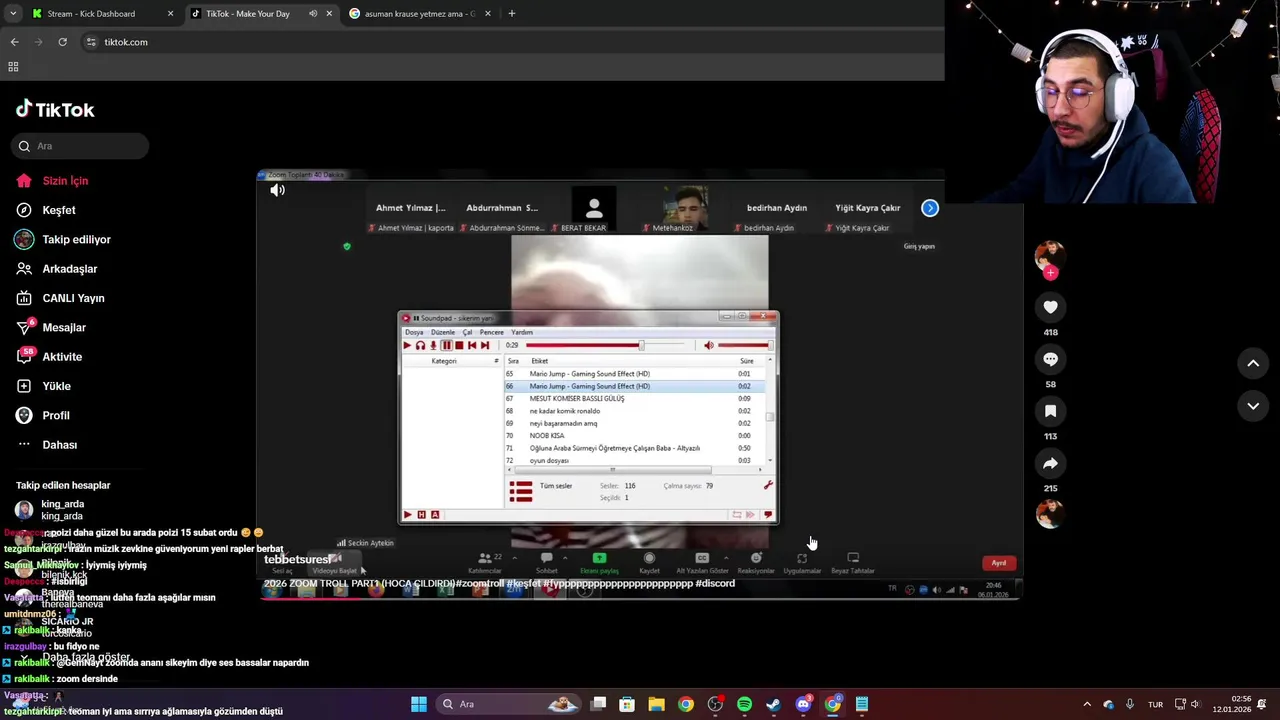The height and width of the screenshot is (720, 1280).
Task: Open CANLI Yayın section
Action: point(60,298)
